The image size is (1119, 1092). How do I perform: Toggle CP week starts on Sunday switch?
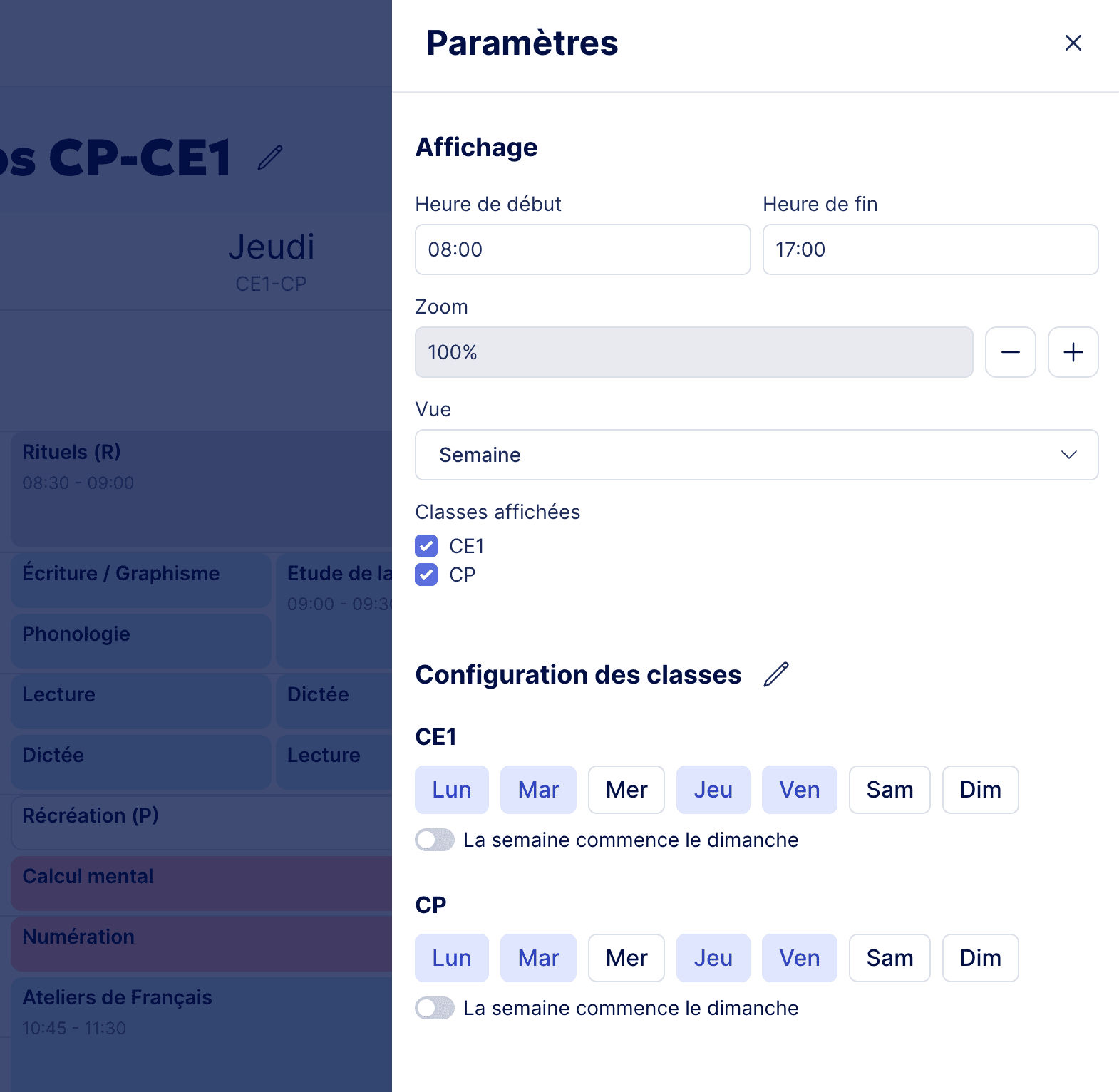[435, 1008]
